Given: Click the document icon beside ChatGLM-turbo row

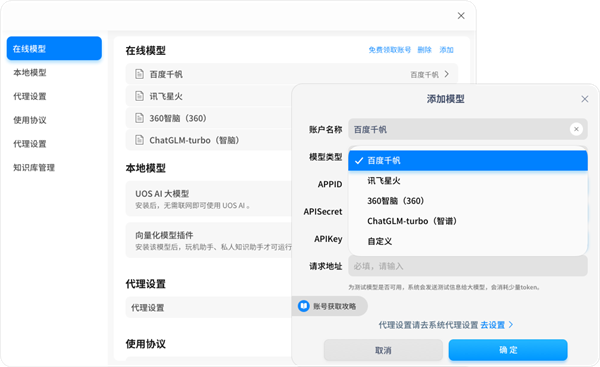Looking at the screenshot, I should point(139,140).
